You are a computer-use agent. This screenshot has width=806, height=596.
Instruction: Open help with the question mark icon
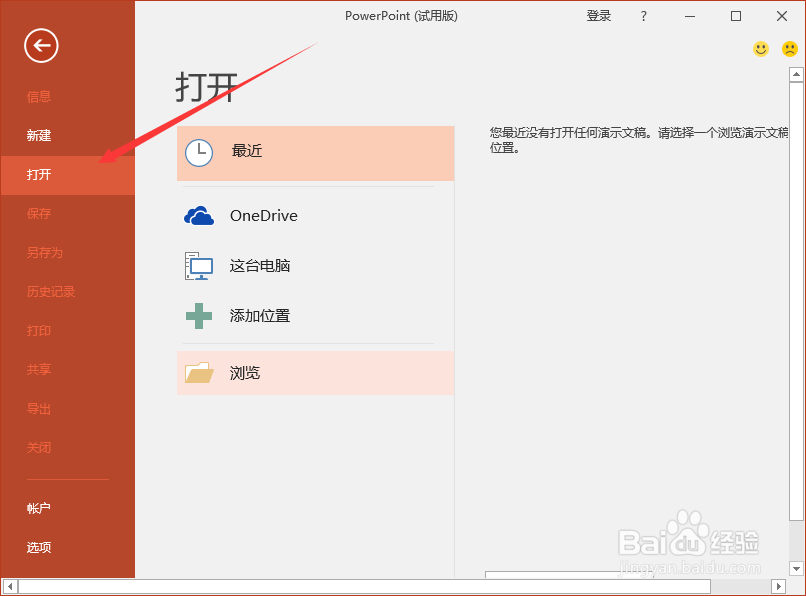(644, 16)
